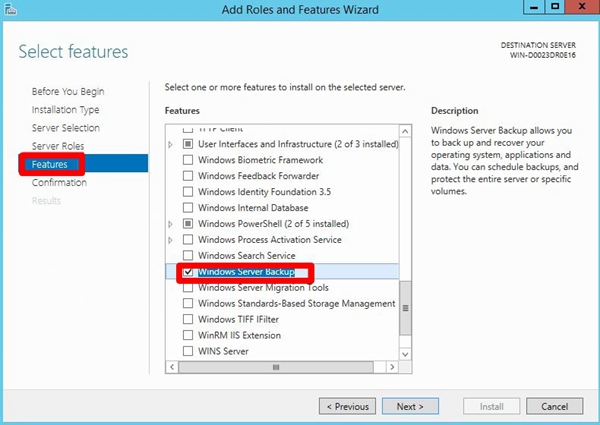Expand Windows Process Activation Service node
Screen dimensions: 600x425
(x=171, y=240)
